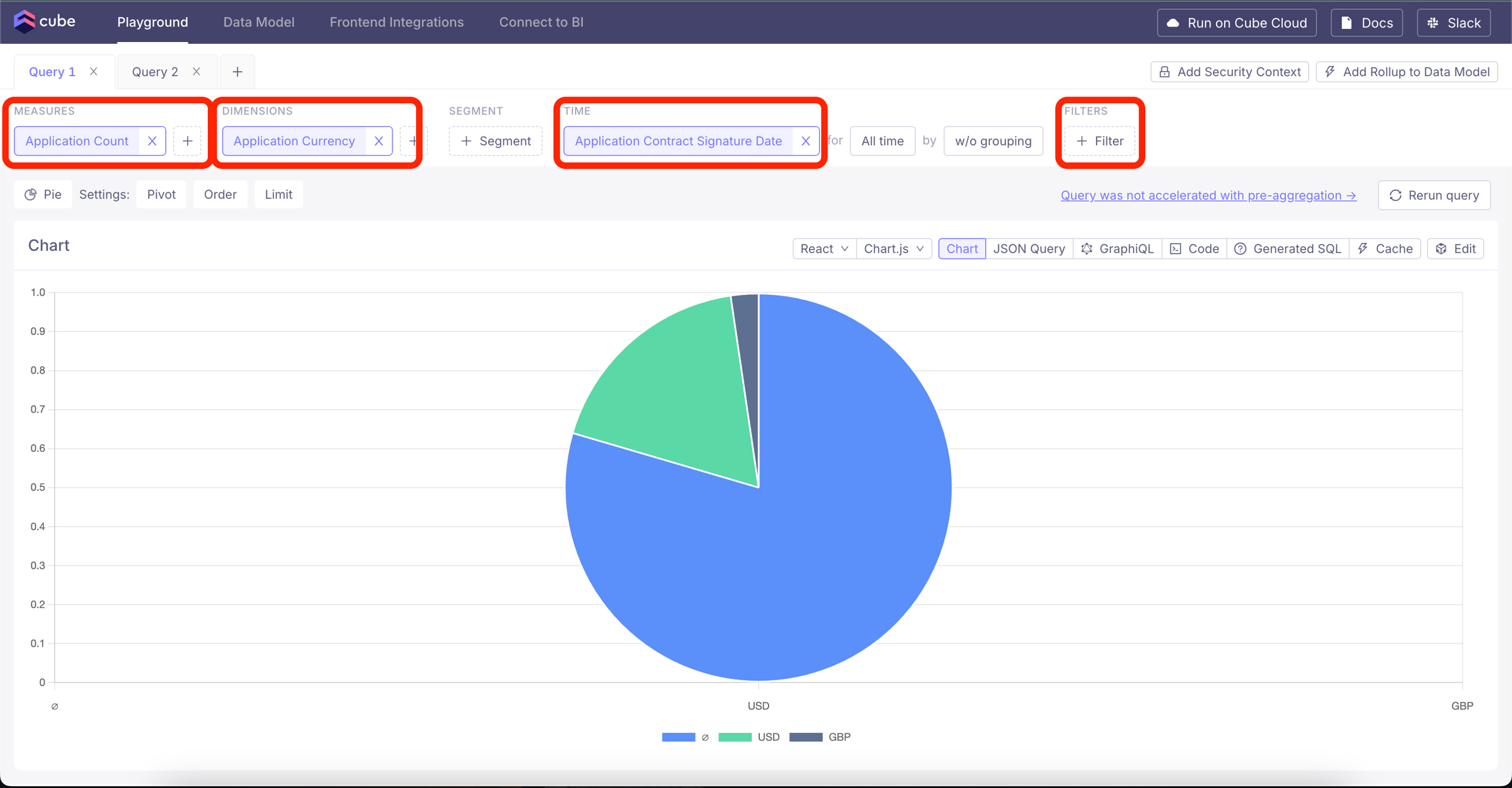1512x788 pixels.
Task: Switch to the JSON Query view
Action: click(1028, 249)
